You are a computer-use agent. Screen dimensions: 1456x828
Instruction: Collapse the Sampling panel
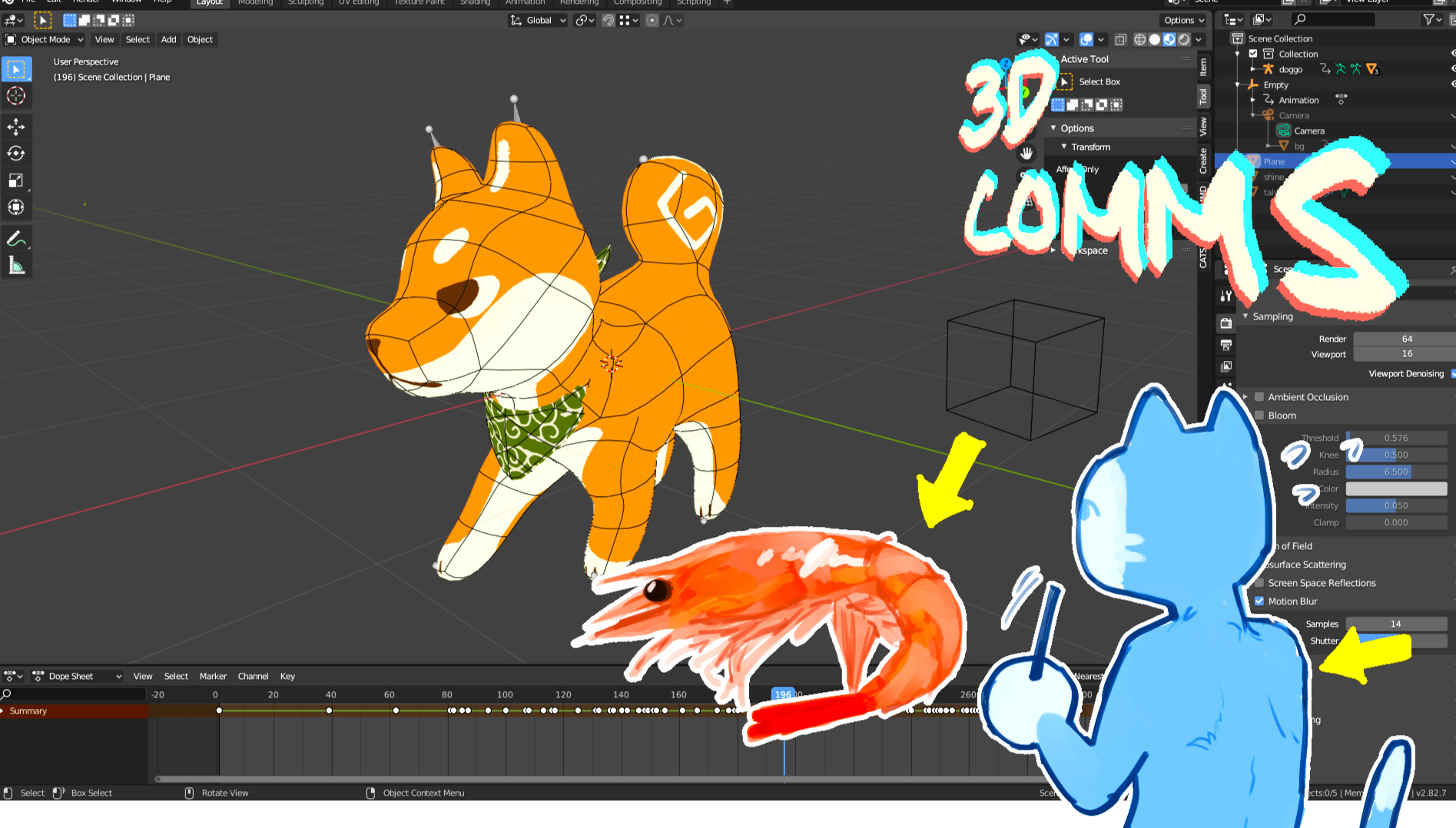(1245, 316)
